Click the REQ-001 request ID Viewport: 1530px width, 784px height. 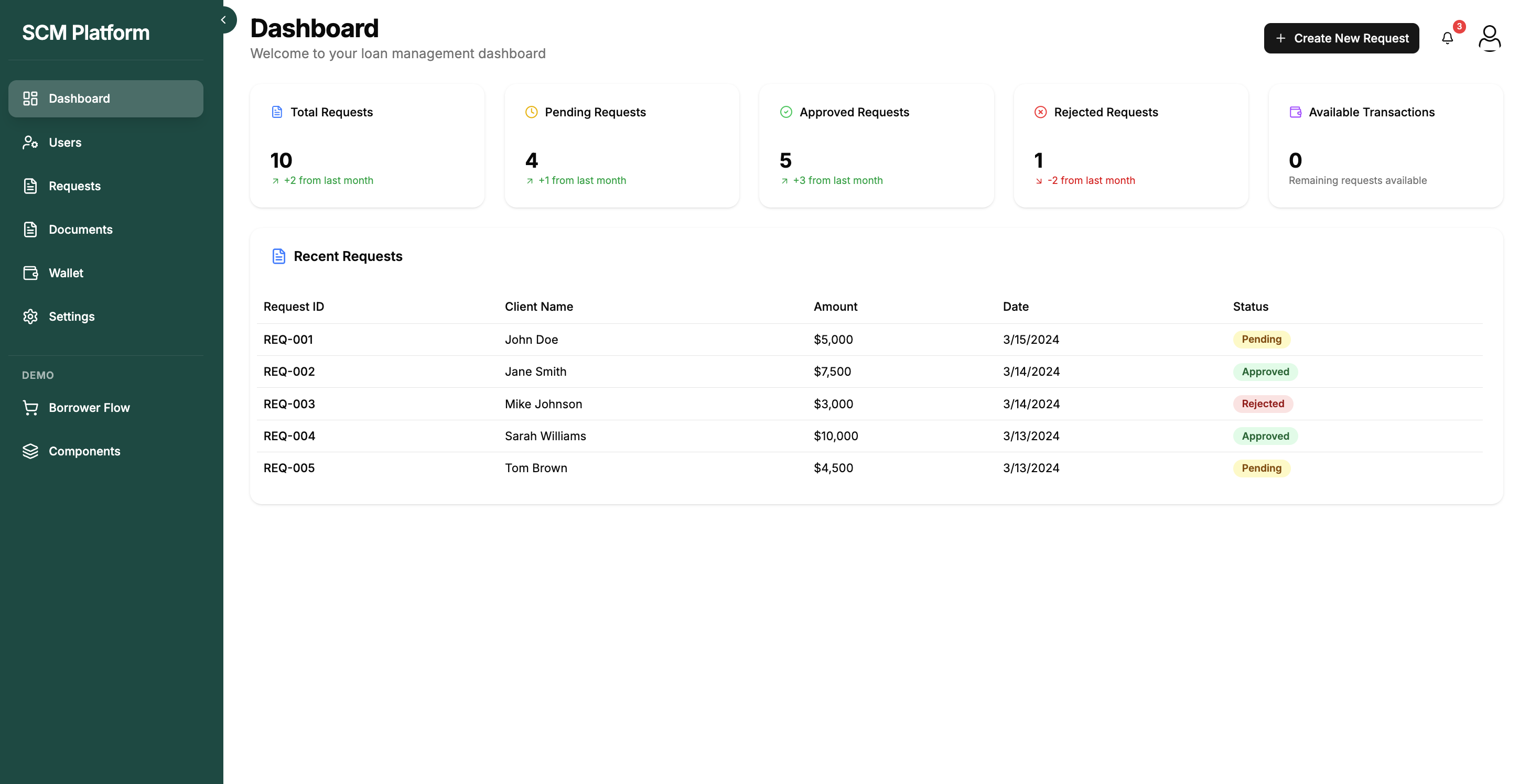coord(288,340)
